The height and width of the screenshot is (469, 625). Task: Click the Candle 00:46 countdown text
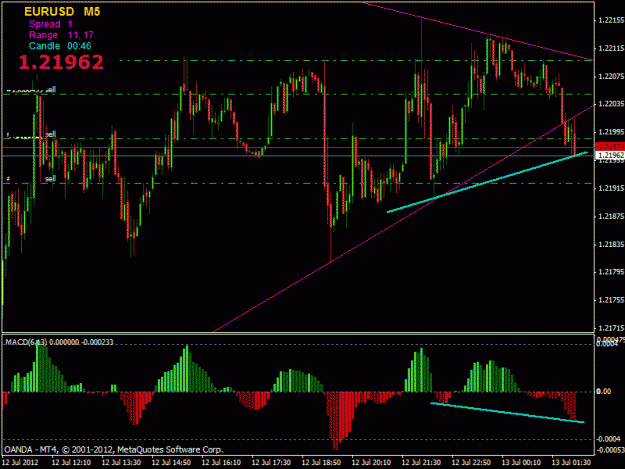60,46
